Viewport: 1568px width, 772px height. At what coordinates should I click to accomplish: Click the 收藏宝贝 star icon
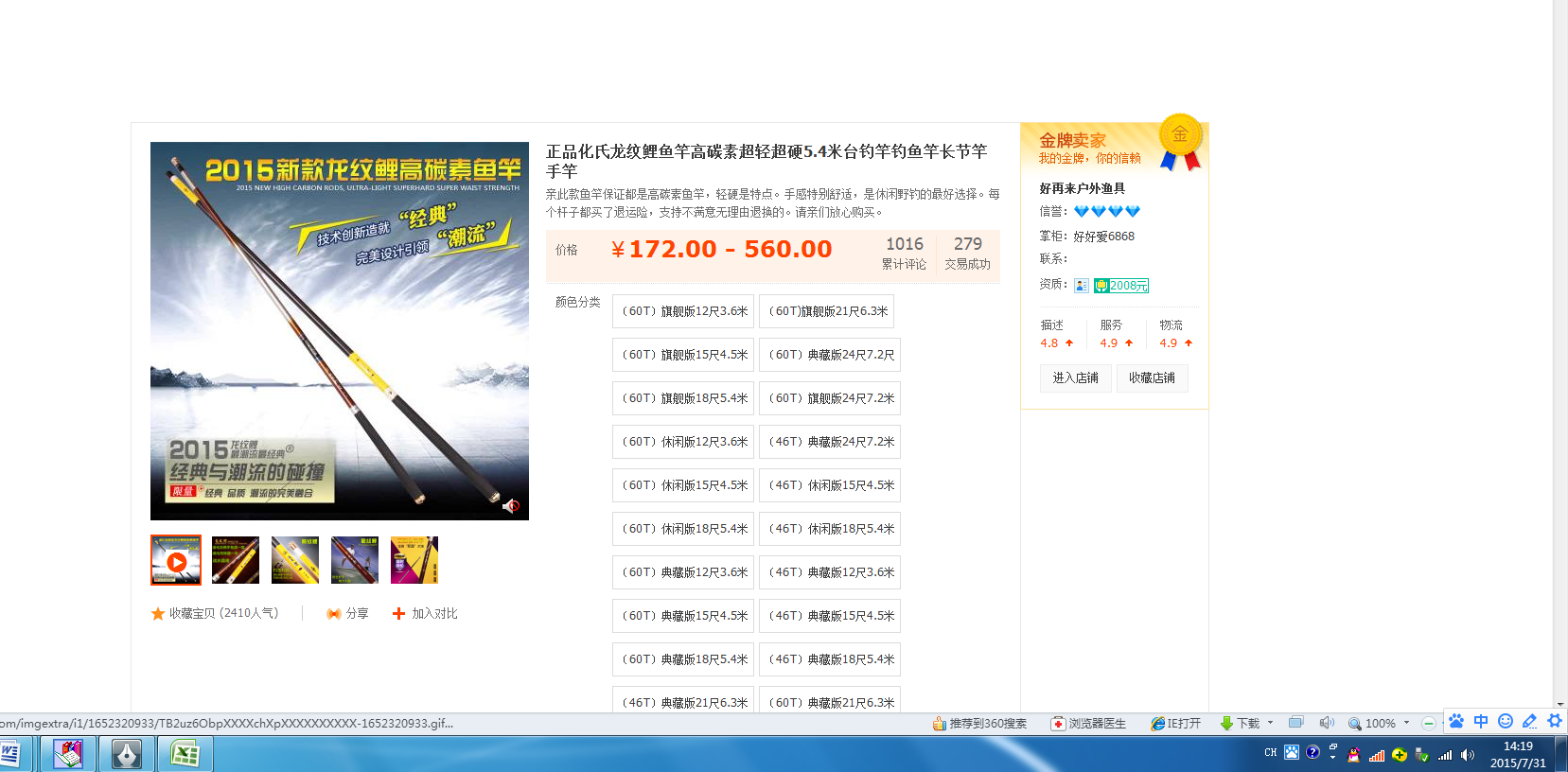coord(158,614)
